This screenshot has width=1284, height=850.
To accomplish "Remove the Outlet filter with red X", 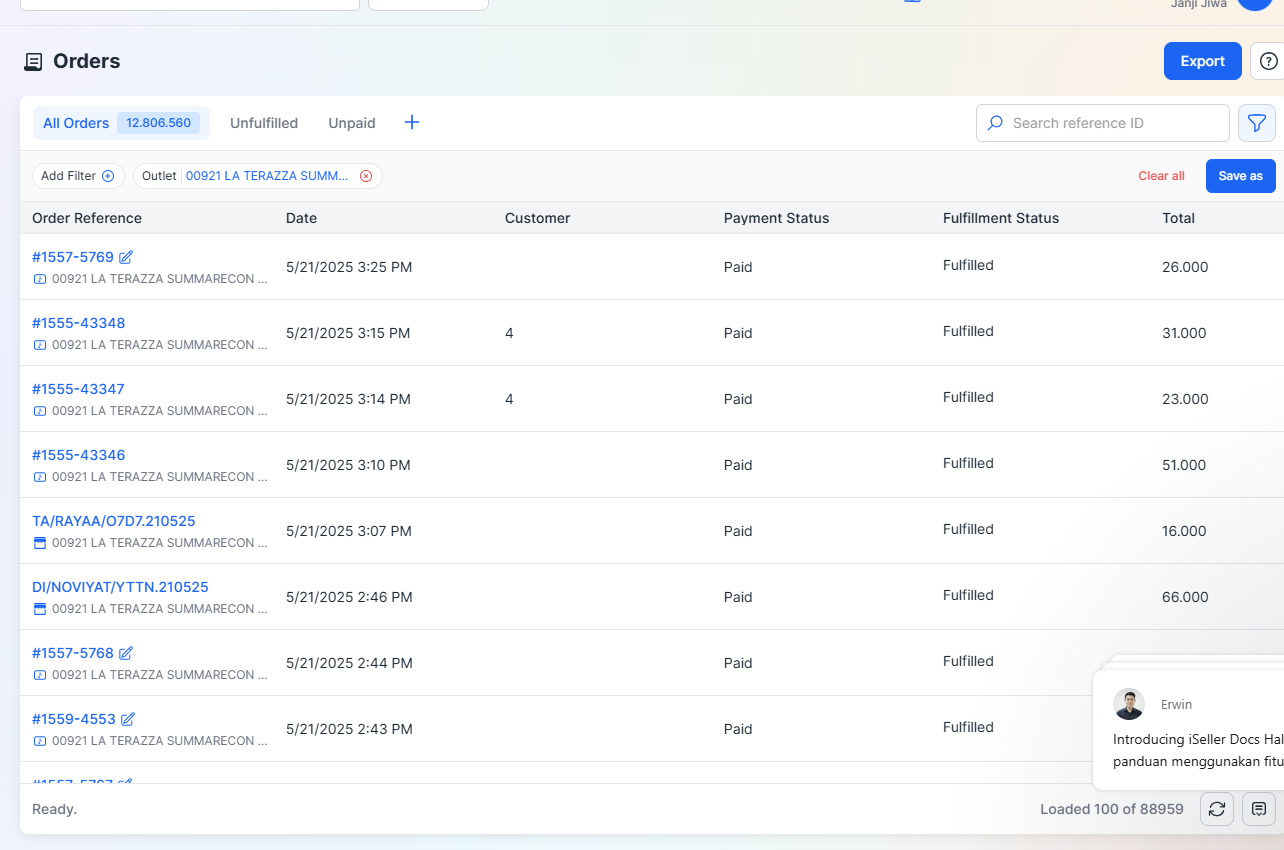I will [366, 176].
